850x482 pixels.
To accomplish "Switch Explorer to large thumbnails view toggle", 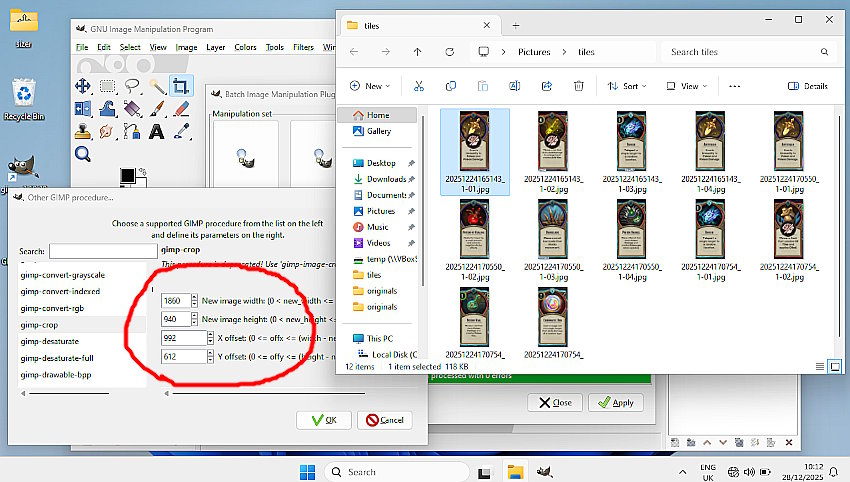I will [x=835, y=367].
